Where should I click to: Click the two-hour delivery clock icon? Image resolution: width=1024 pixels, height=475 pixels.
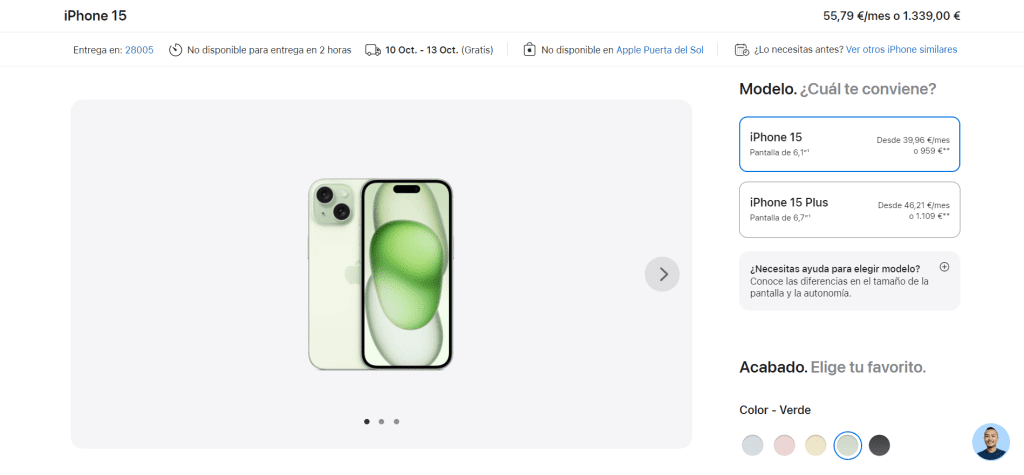tap(175, 50)
